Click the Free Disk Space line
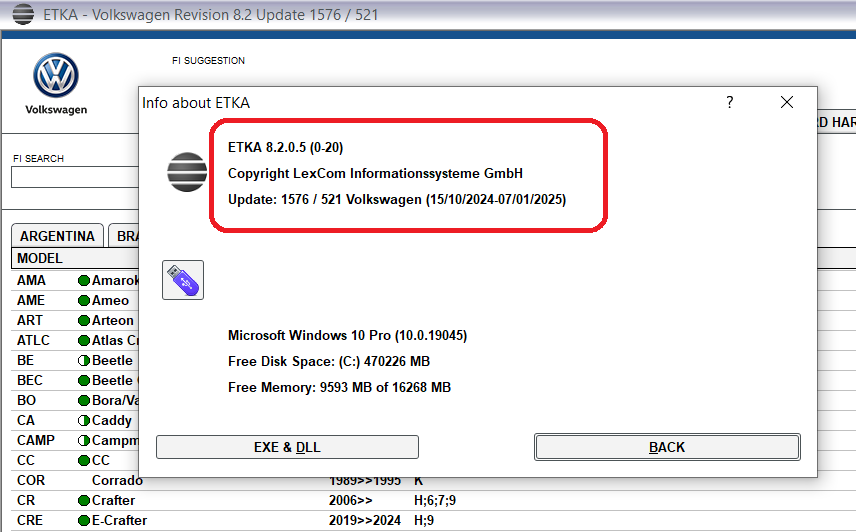This screenshot has width=856, height=532. coord(329,361)
